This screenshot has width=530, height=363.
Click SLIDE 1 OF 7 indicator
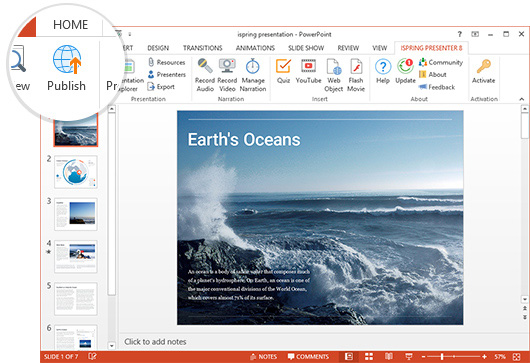click(61, 357)
